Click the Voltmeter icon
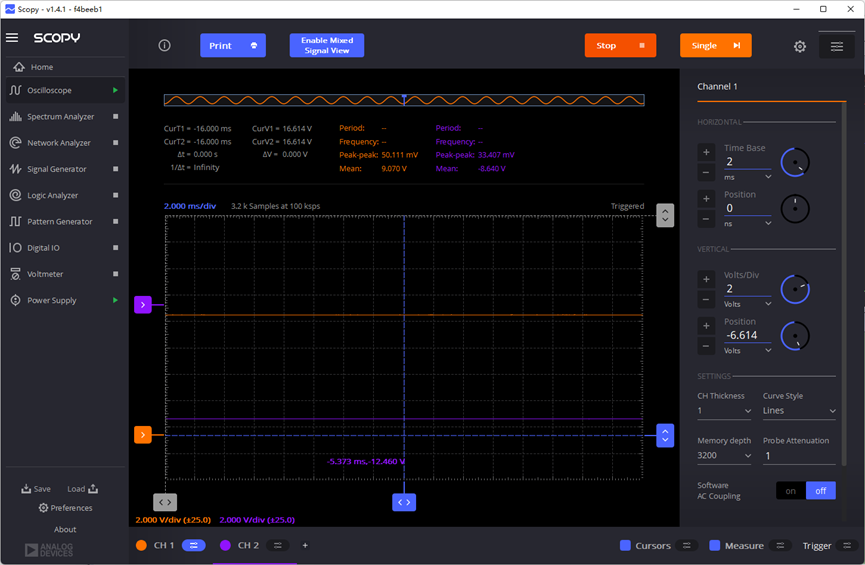This screenshot has height=565, width=865. pos(15,274)
